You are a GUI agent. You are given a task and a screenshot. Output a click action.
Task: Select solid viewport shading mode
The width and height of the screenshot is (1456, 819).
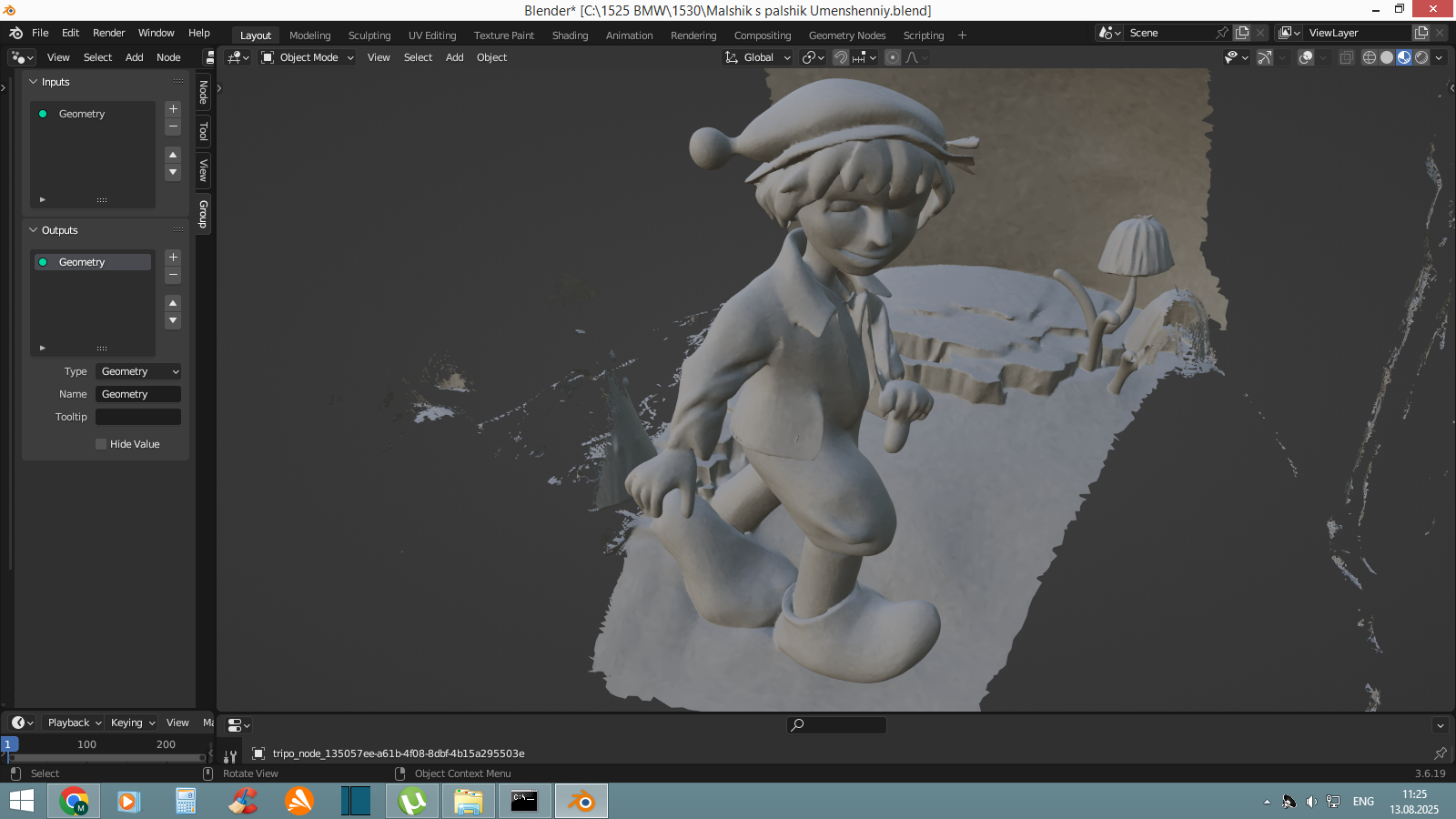pos(1387,57)
